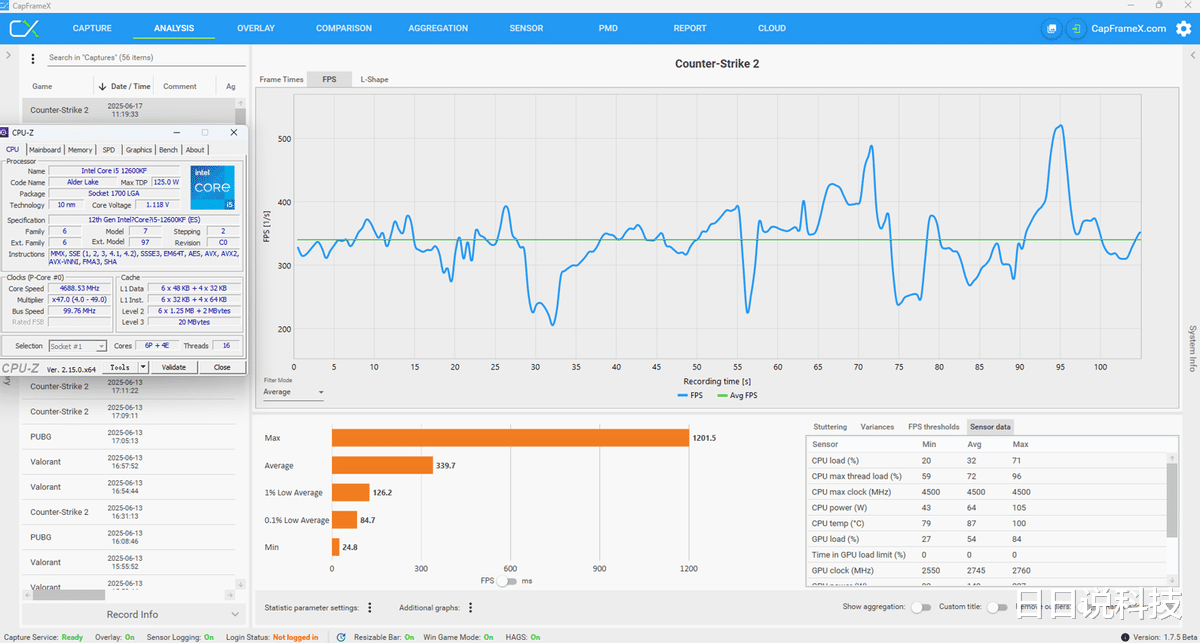Click the Close button in CPU-Z

[x=222, y=367]
